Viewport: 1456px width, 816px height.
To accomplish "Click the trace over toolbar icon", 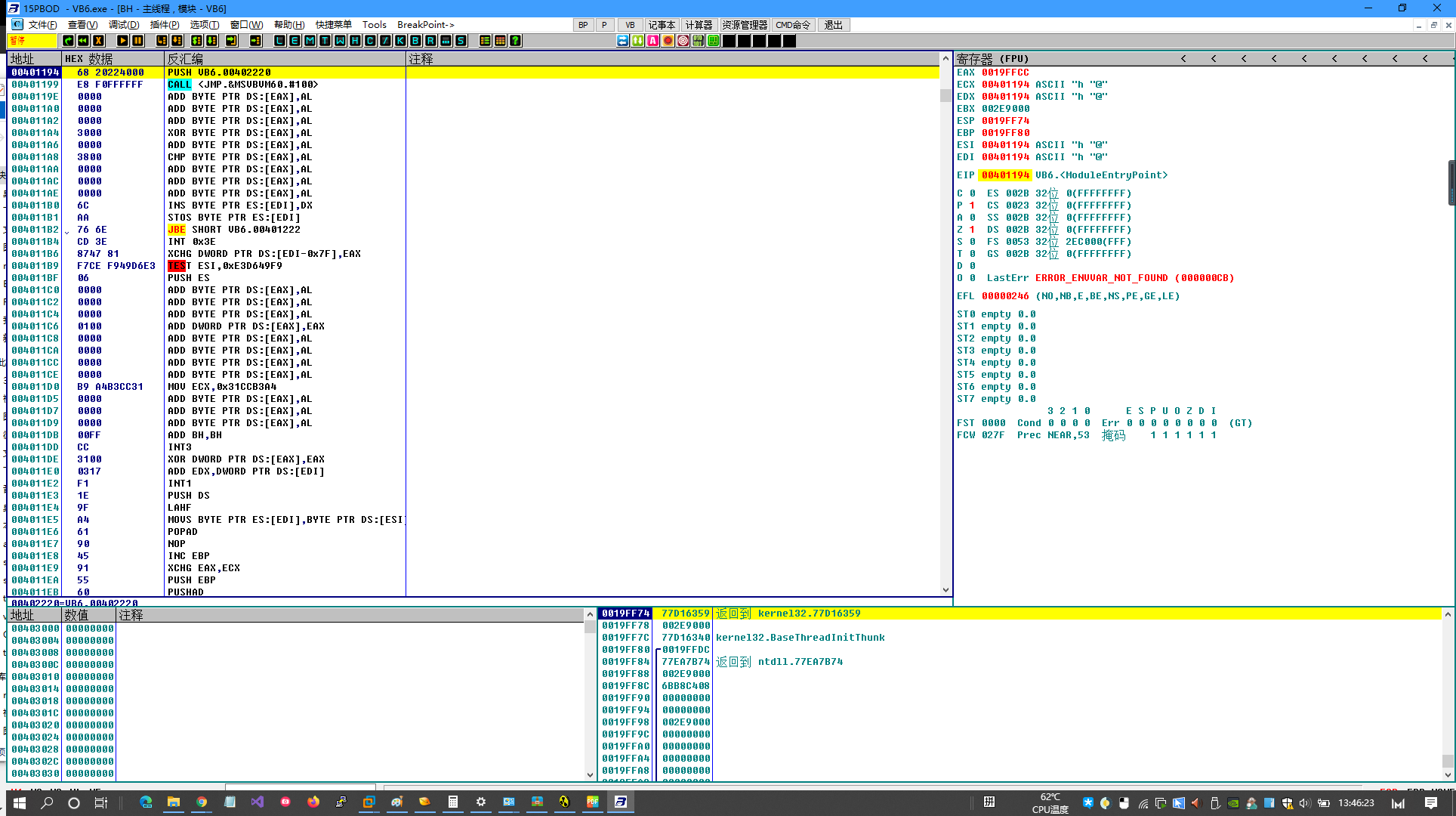I will [211, 41].
